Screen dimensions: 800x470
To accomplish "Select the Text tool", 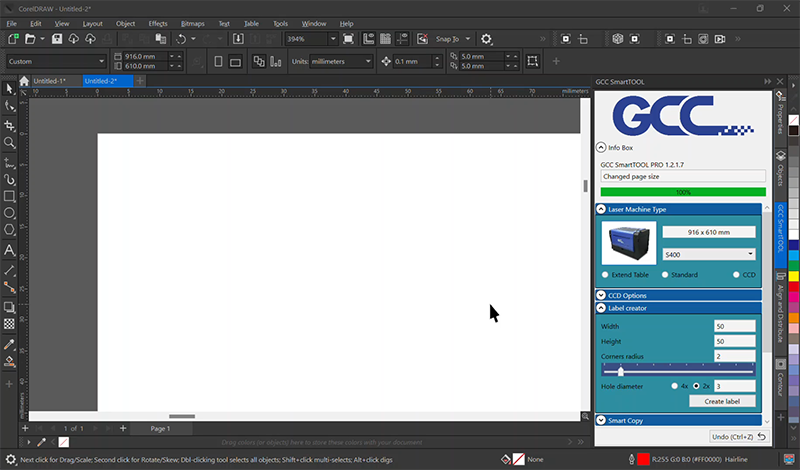I will click(10, 250).
